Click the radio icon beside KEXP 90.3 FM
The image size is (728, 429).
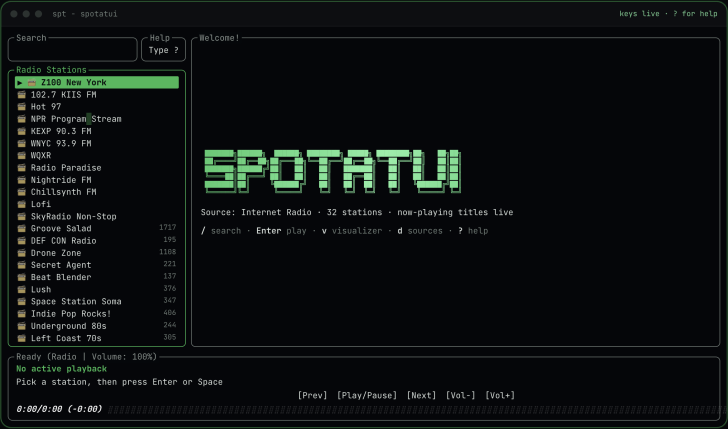click(x=21, y=131)
